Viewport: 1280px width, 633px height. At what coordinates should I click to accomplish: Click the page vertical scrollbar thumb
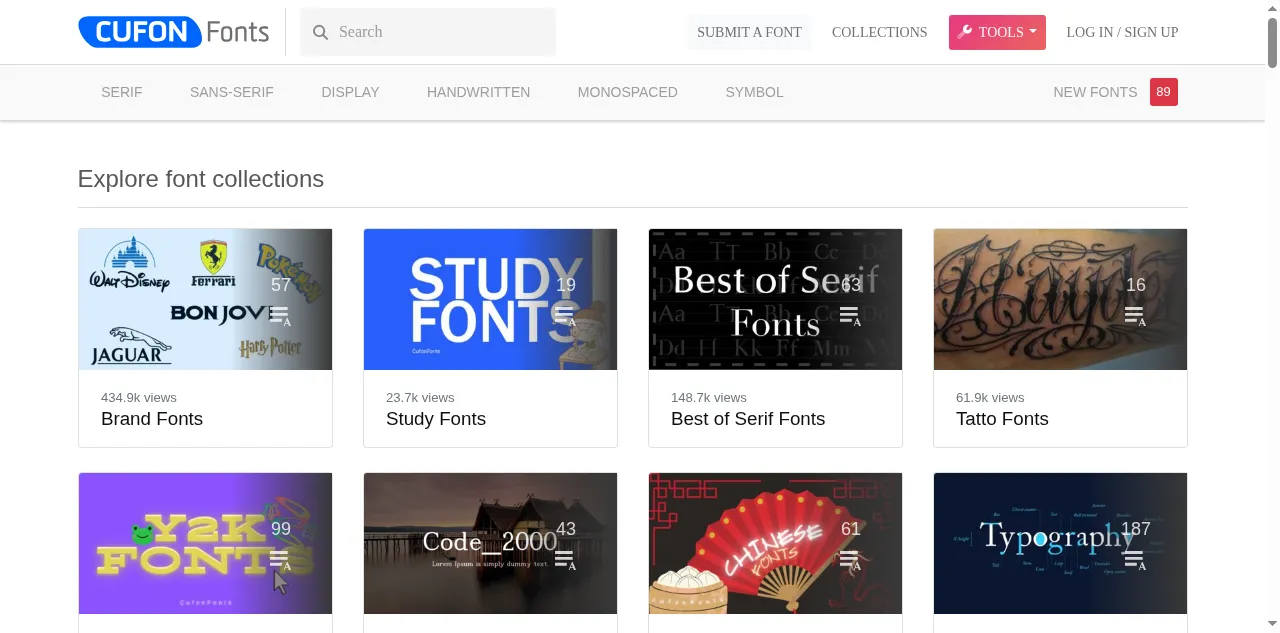(1273, 43)
